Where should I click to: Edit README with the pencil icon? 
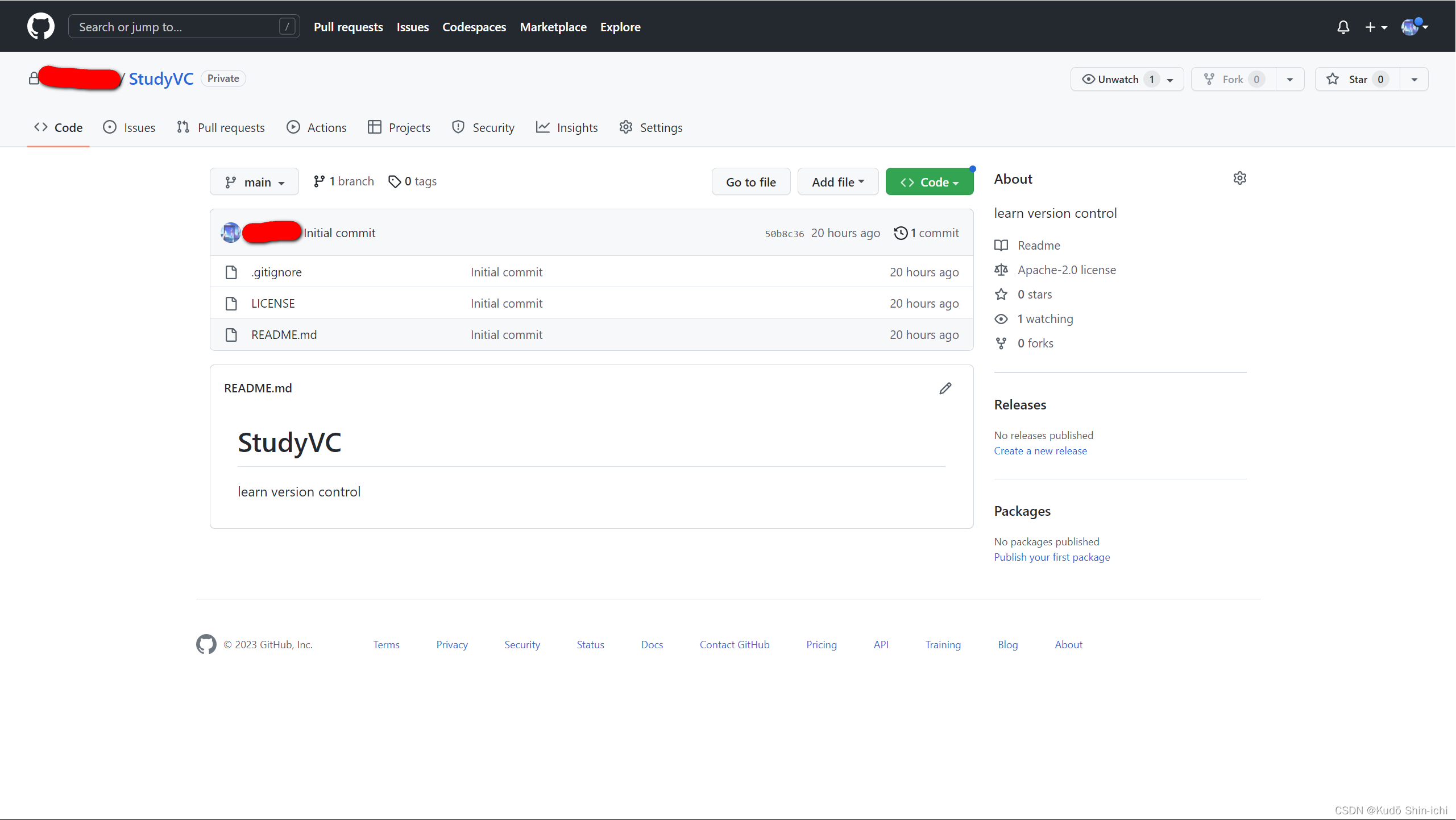pos(945,388)
